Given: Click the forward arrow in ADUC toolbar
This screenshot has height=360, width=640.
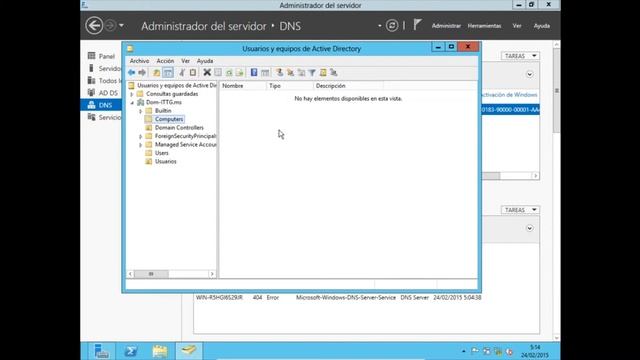Looking at the screenshot, I should 142,73.
